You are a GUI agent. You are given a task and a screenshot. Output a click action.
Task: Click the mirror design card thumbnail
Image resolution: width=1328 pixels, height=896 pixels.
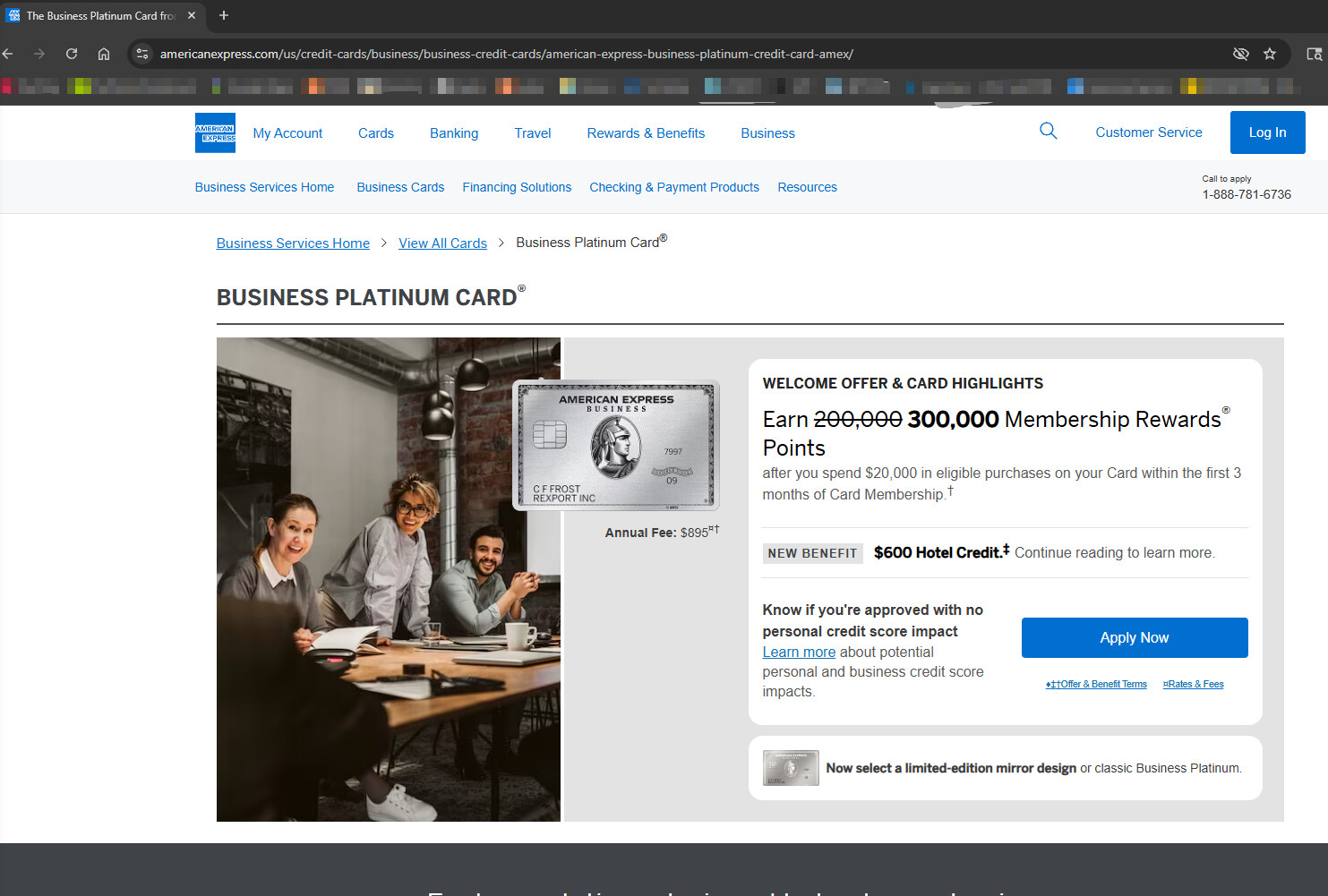click(x=790, y=768)
